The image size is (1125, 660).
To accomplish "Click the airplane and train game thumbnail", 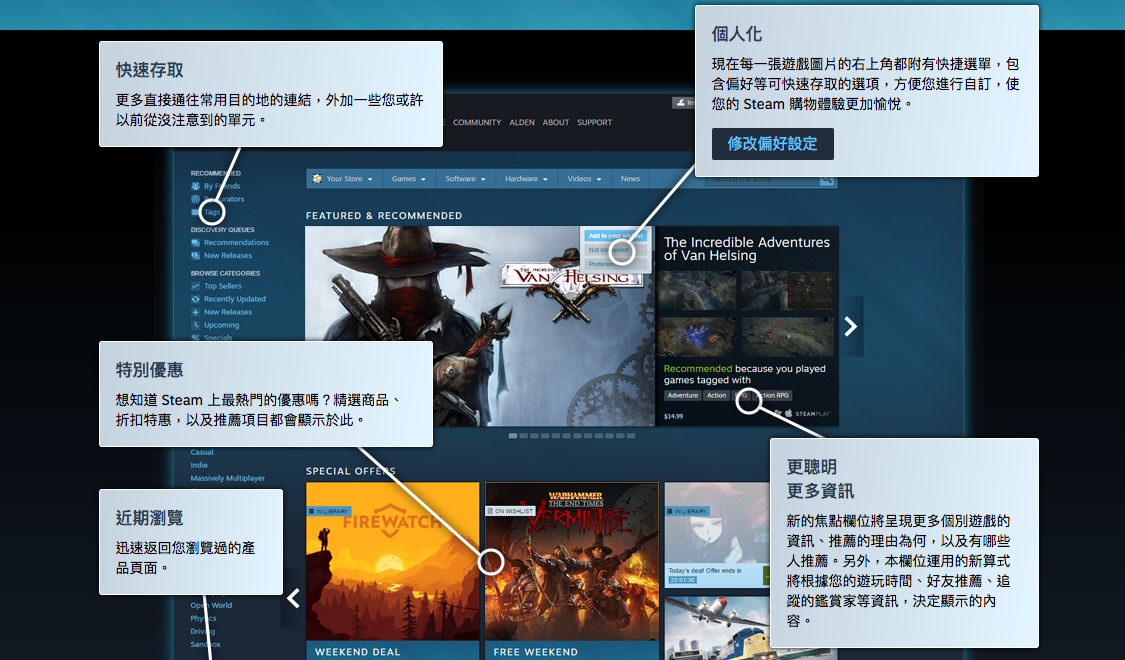I will pyautogui.click(x=717, y=628).
